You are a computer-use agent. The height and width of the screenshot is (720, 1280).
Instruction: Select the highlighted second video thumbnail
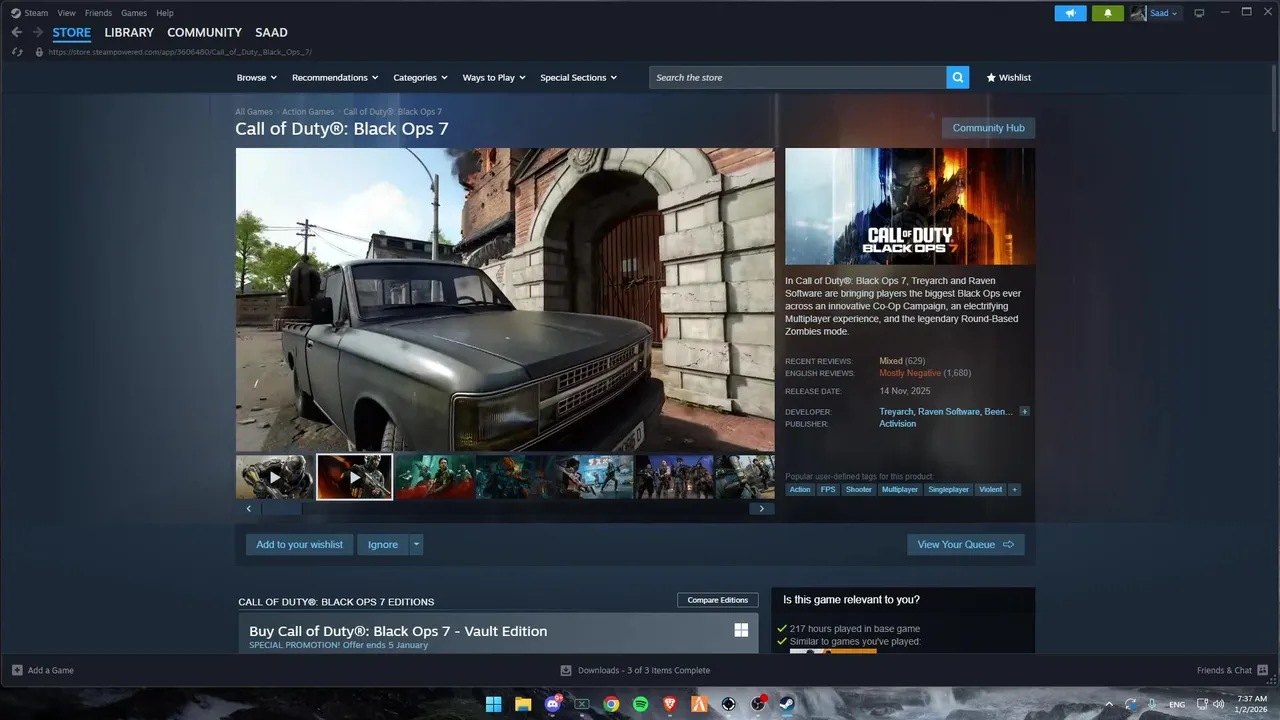click(355, 477)
